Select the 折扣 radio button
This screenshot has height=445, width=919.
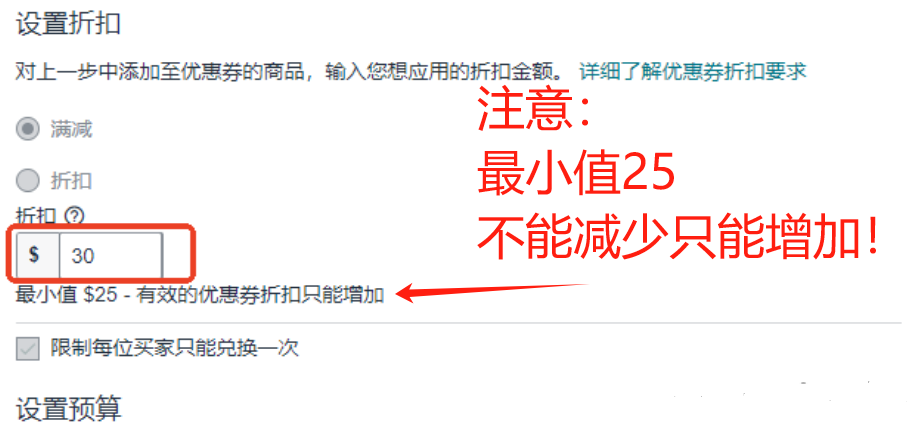pyautogui.click(x=28, y=181)
